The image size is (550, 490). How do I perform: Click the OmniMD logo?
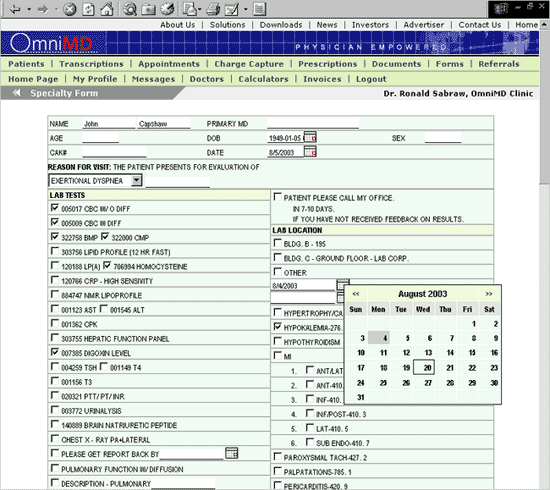(51, 43)
